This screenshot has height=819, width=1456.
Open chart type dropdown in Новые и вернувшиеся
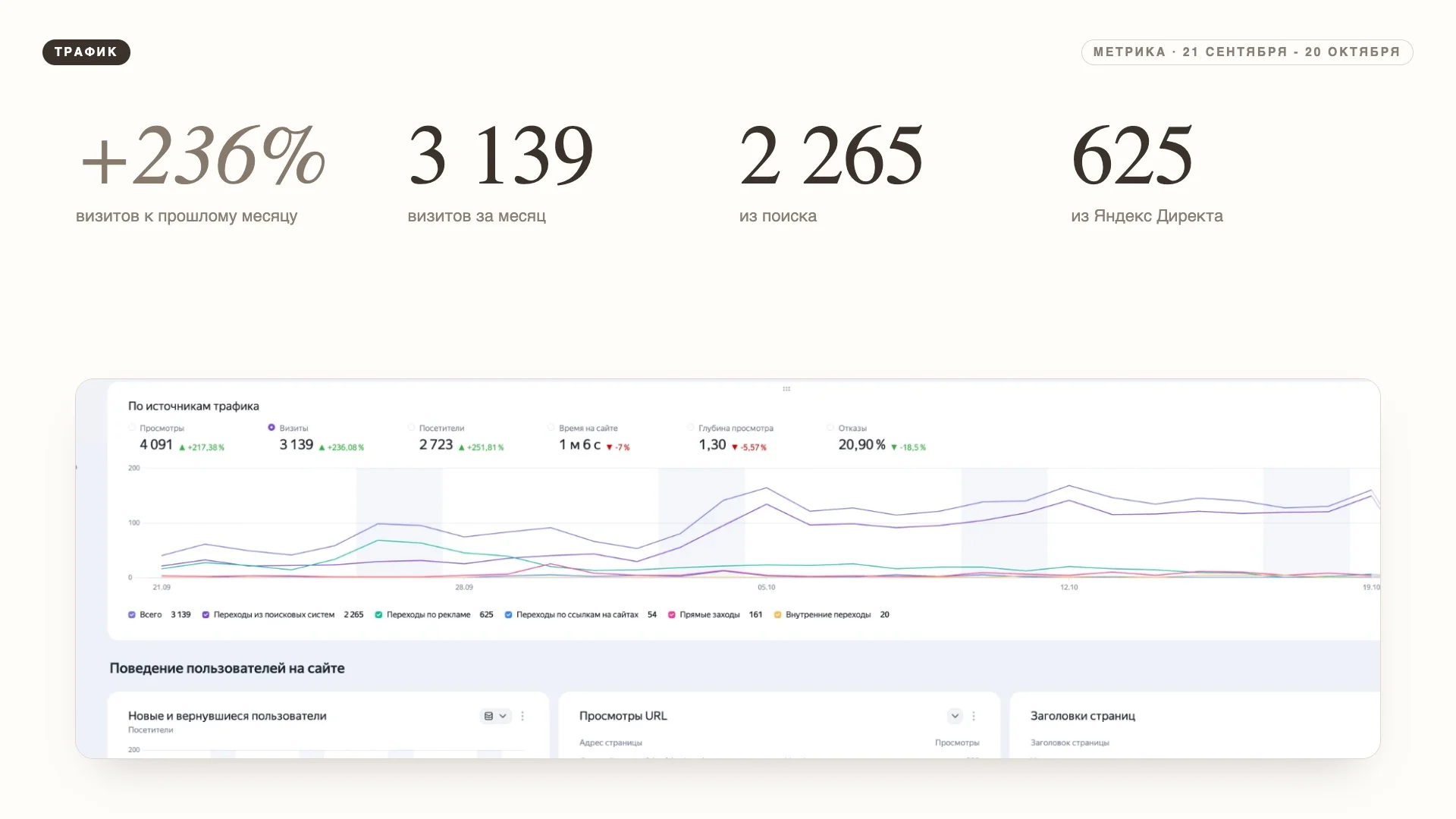(x=495, y=716)
